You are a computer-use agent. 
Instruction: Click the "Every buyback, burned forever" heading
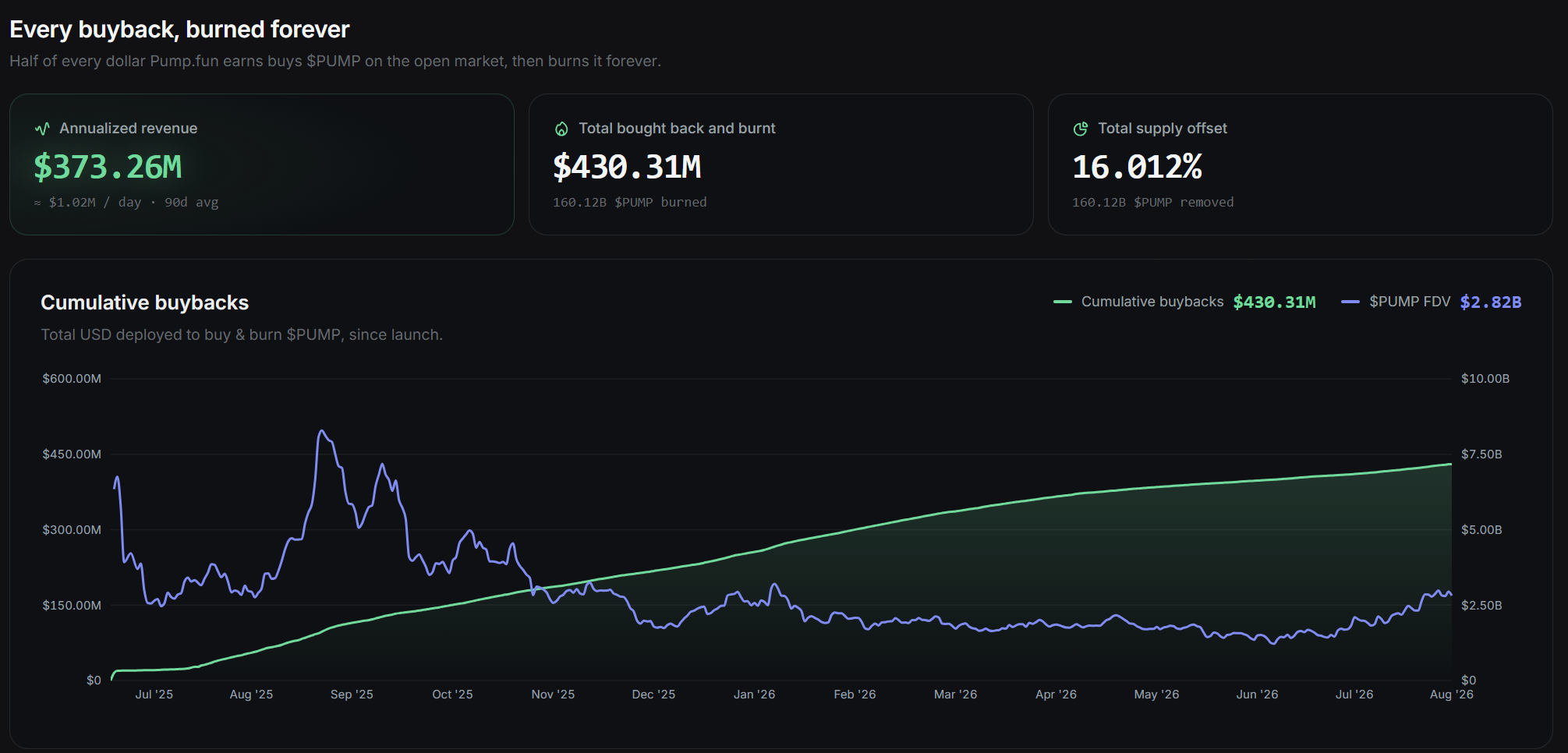pos(179,30)
